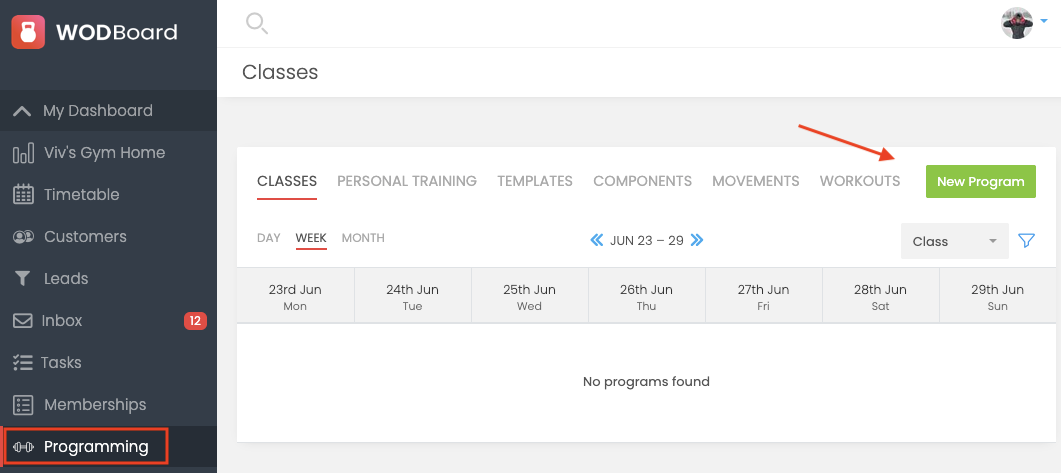The height and width of the screenshot is (473, 1061).
Task: Switch to the Personal Training tab
Action: pyautogui.click(x=407, y=181)
